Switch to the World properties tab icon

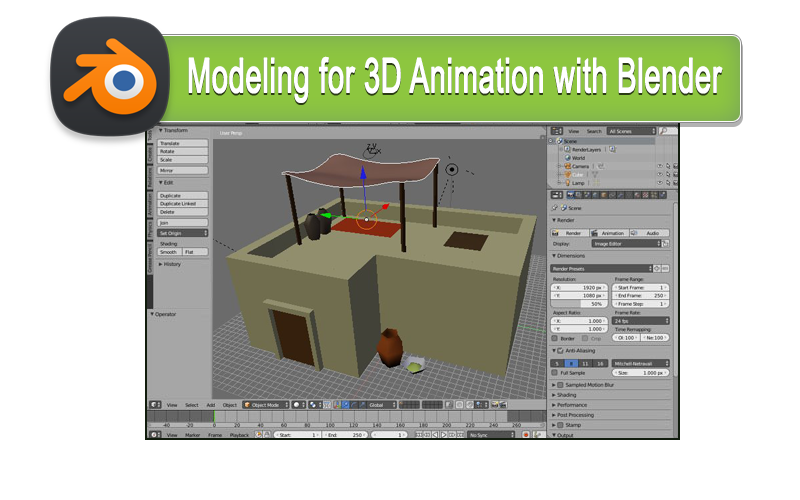coord(595,194)
